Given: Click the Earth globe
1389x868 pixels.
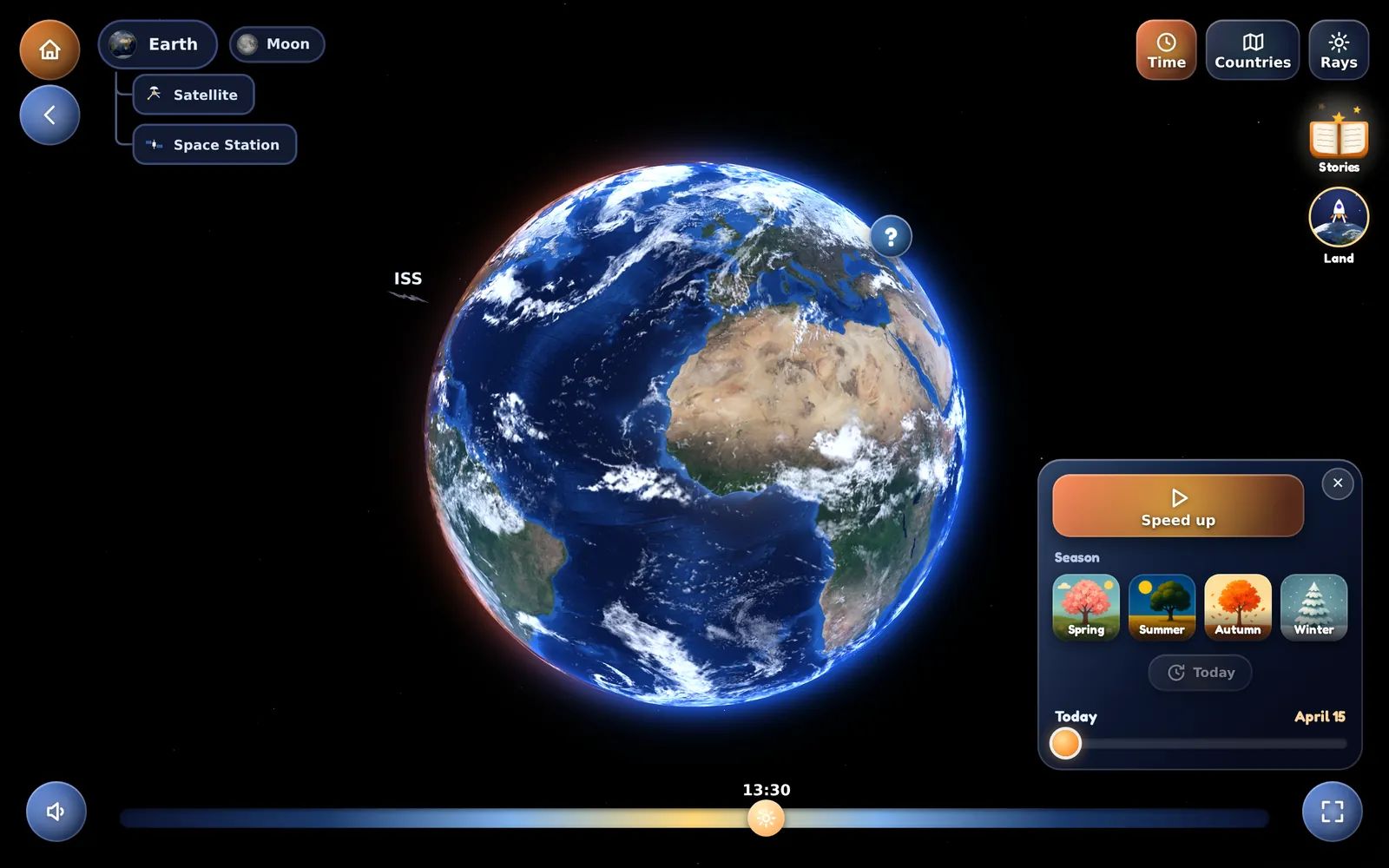Looking at the screenshot, I should click(x=695, y=434).
